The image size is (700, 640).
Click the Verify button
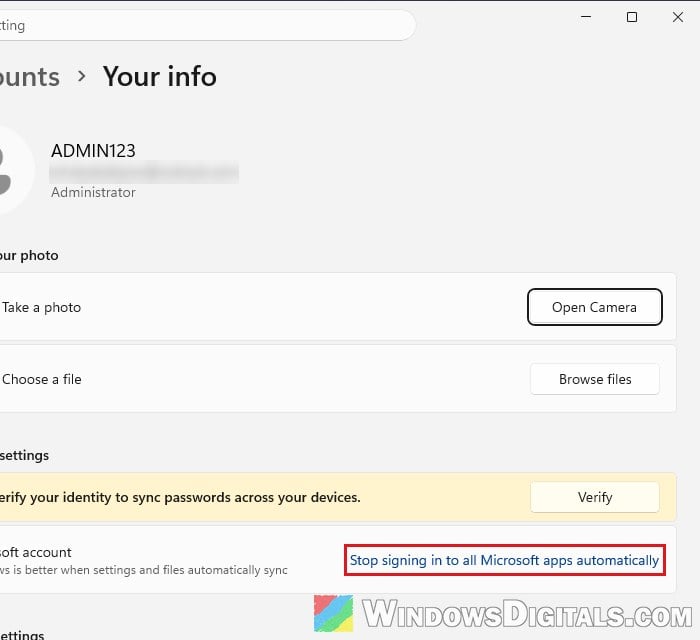click(595, 497)
